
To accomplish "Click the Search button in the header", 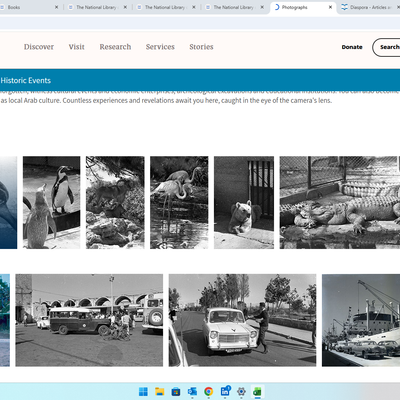I will tap(387, 47).
